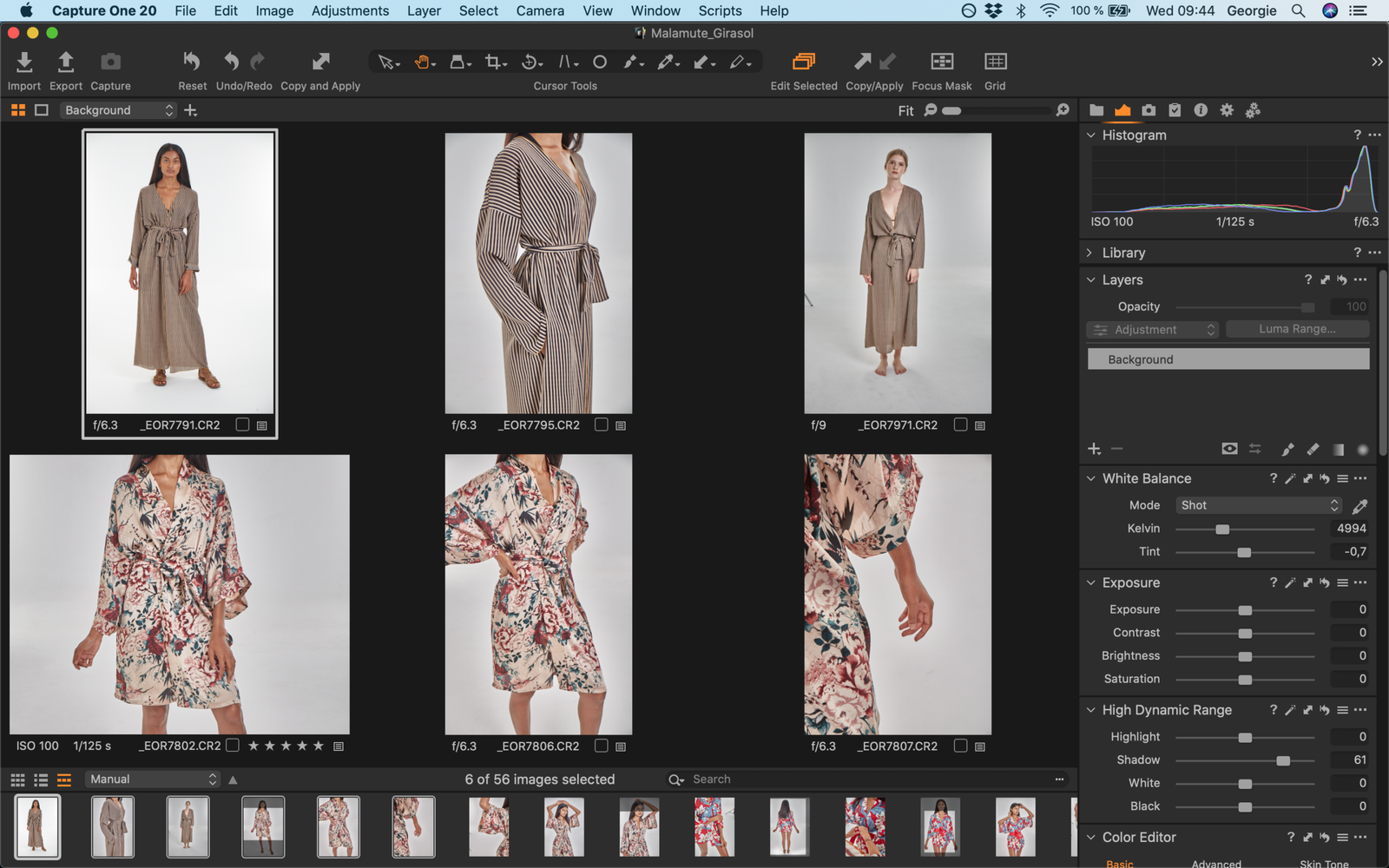Toggle color tag checkbox for _EOR7802.CR2
The width and height of the screenshot is (1389, 868).
click(233, 745)
